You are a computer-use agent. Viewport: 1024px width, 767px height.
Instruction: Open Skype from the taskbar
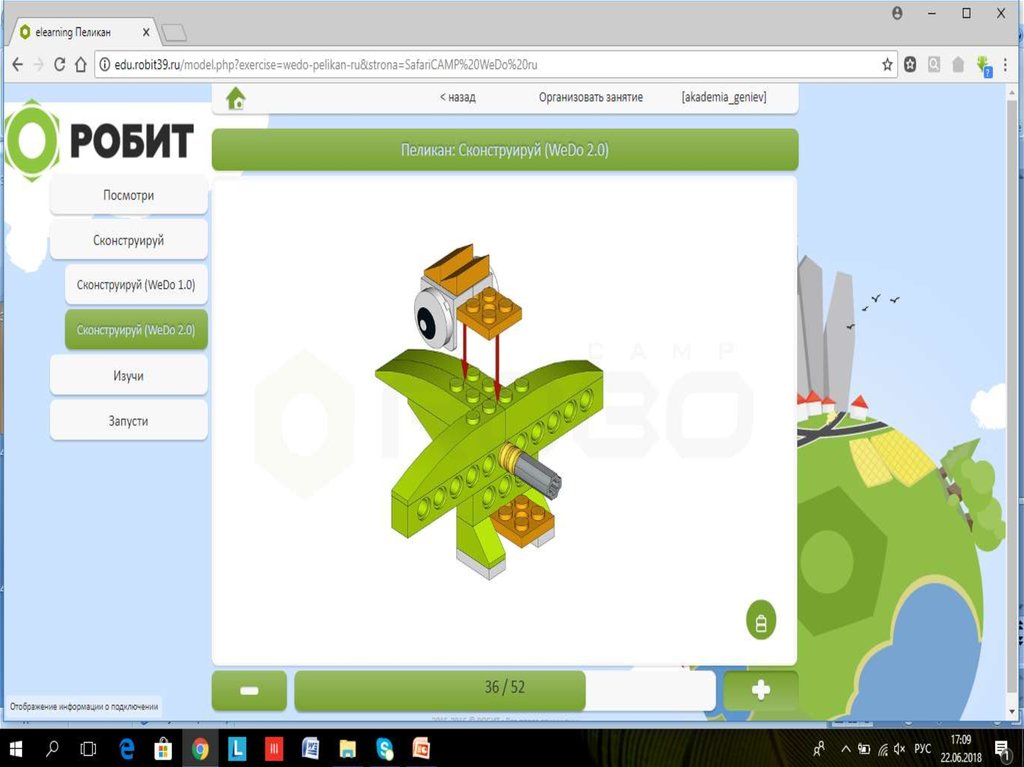click(385, 749)
